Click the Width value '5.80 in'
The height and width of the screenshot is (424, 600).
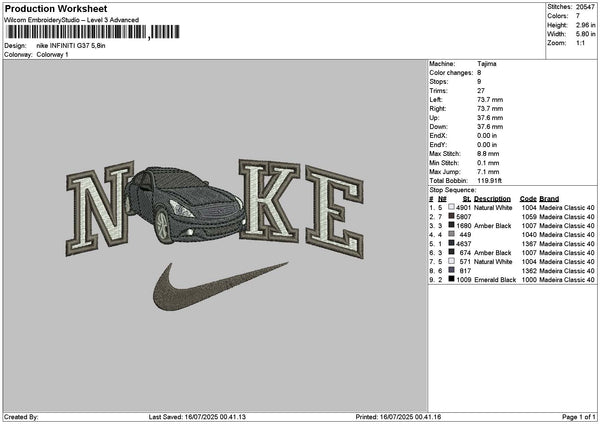585,34
